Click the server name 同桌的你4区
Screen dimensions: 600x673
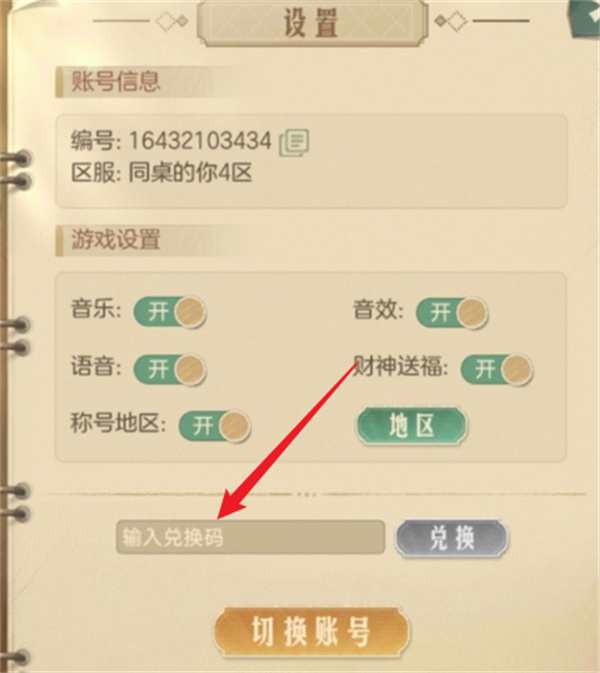click(190, 173)
